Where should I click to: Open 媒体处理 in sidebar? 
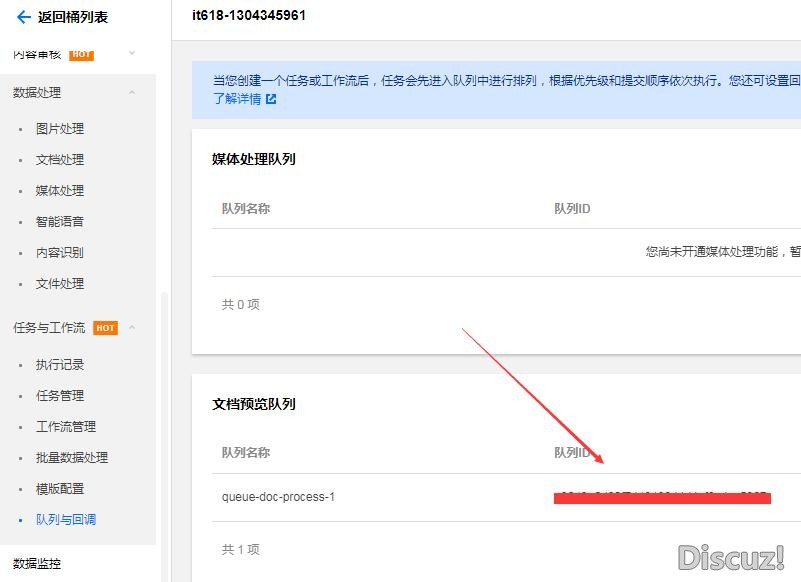60,191
